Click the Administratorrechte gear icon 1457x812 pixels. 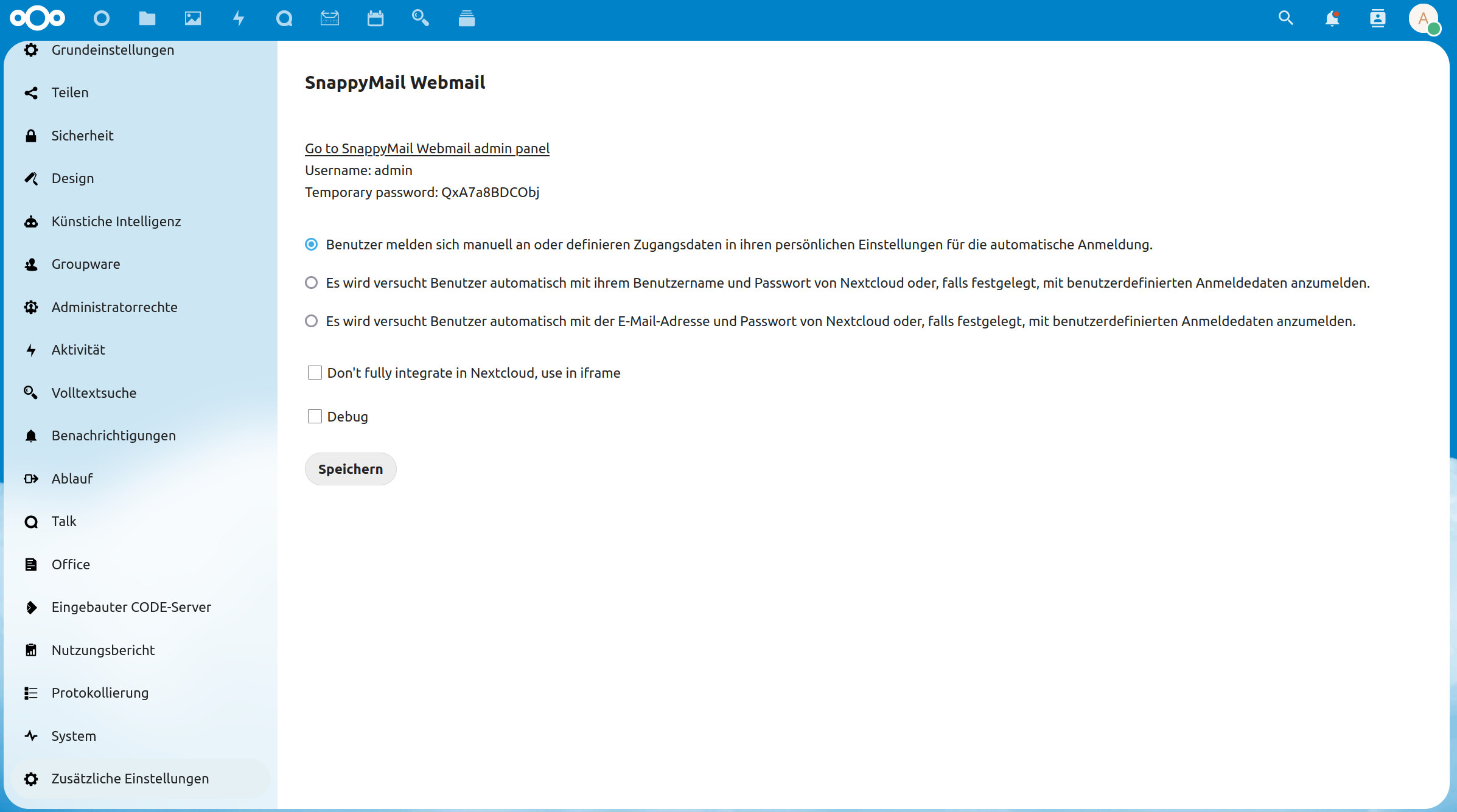(31, 307)
